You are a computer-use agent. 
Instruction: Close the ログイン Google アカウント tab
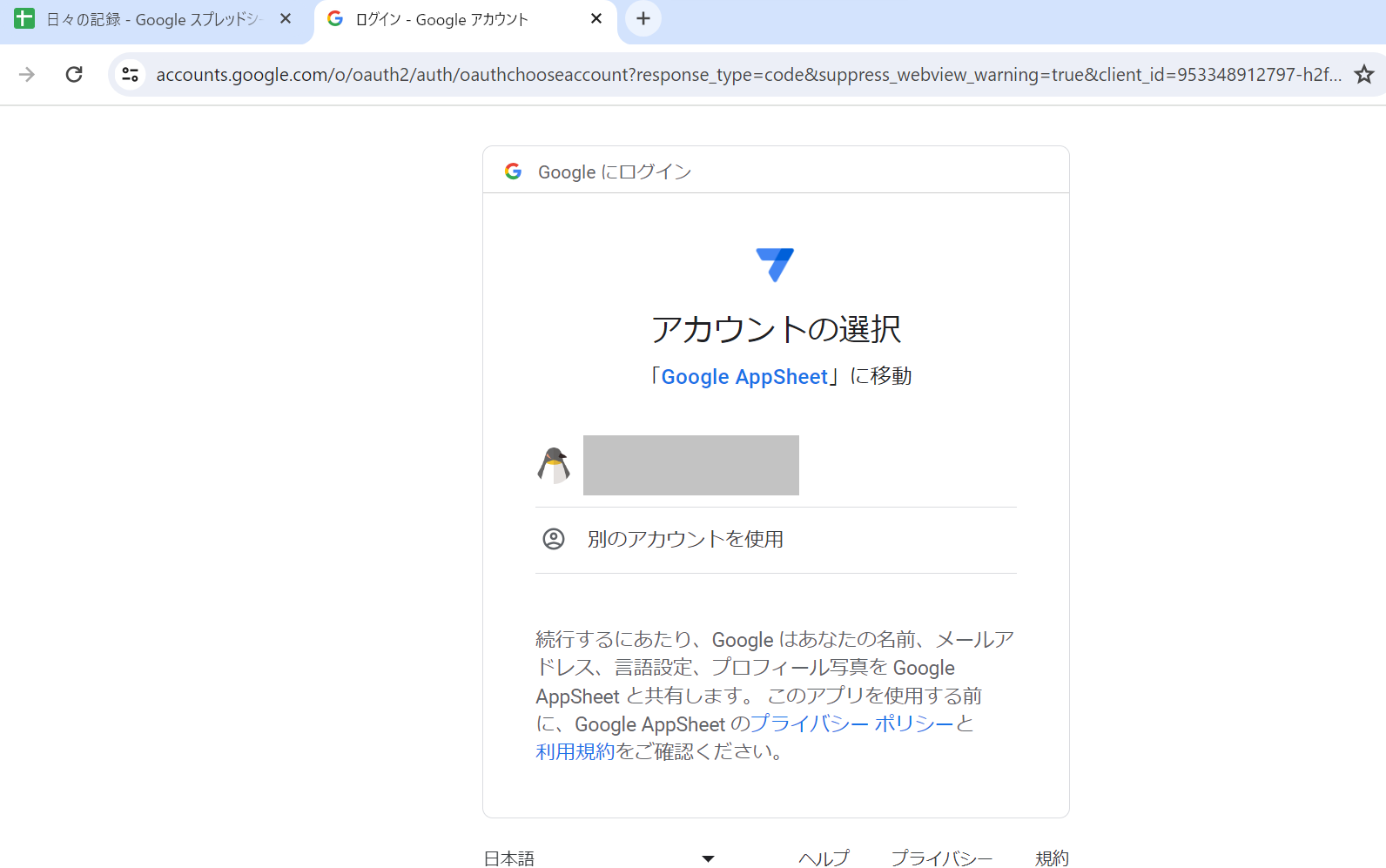click(x=596, y=19)
